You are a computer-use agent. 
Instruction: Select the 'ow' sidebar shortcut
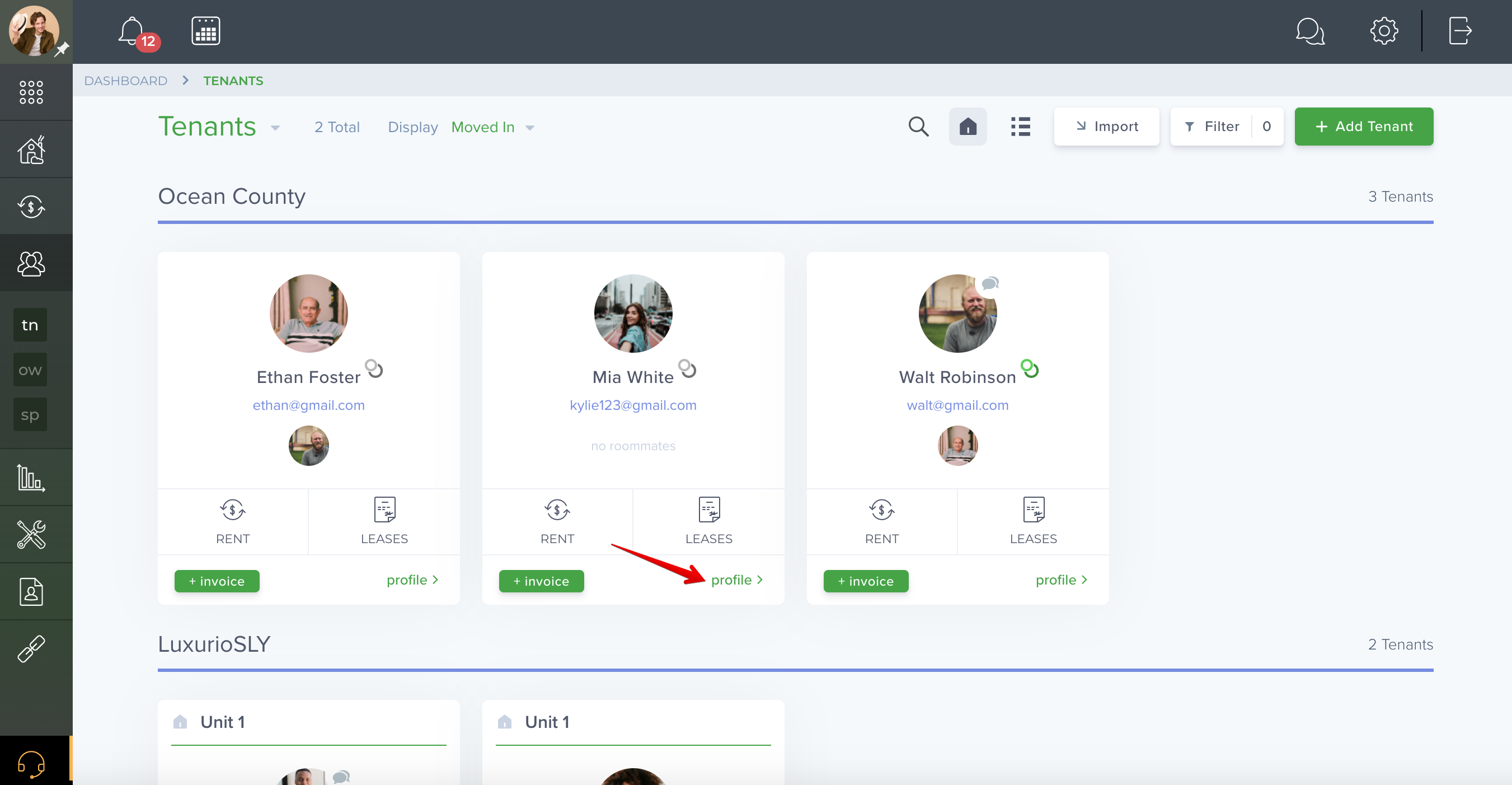click(30, 370)
